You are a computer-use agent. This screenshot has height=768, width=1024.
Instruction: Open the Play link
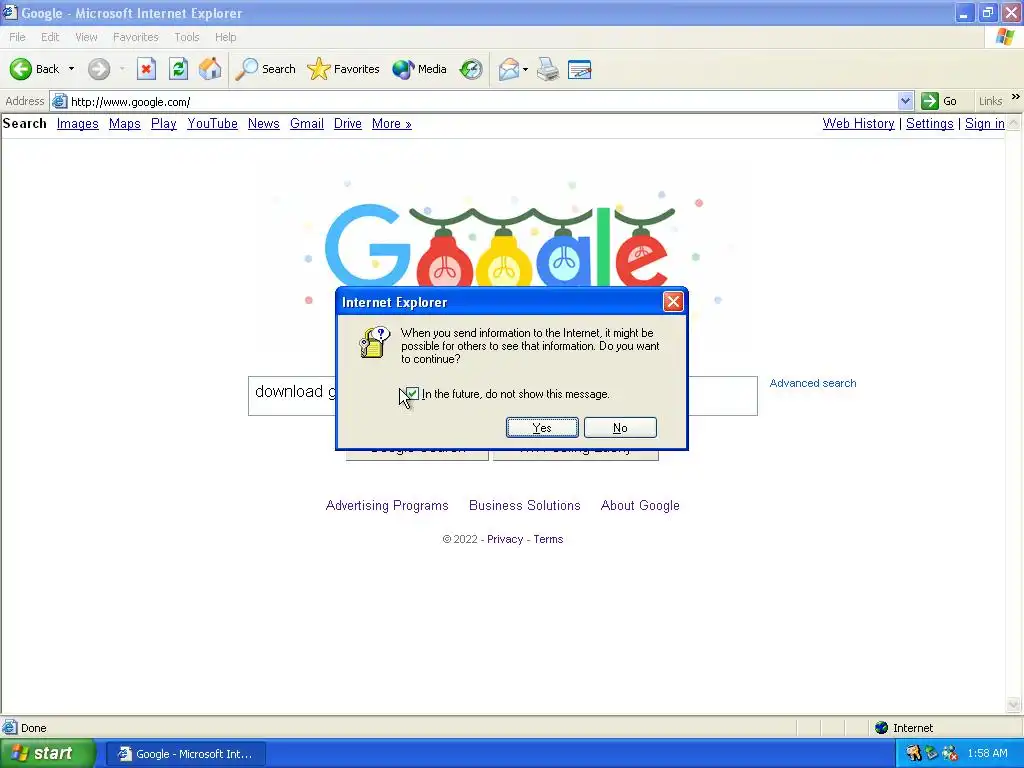164,123
